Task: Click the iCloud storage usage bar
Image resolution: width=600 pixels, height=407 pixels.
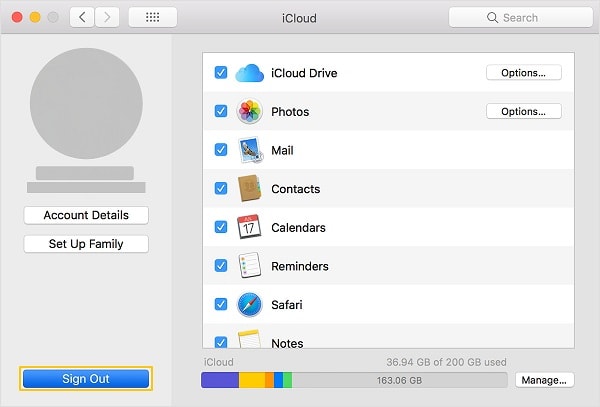Action: (355, 381)
